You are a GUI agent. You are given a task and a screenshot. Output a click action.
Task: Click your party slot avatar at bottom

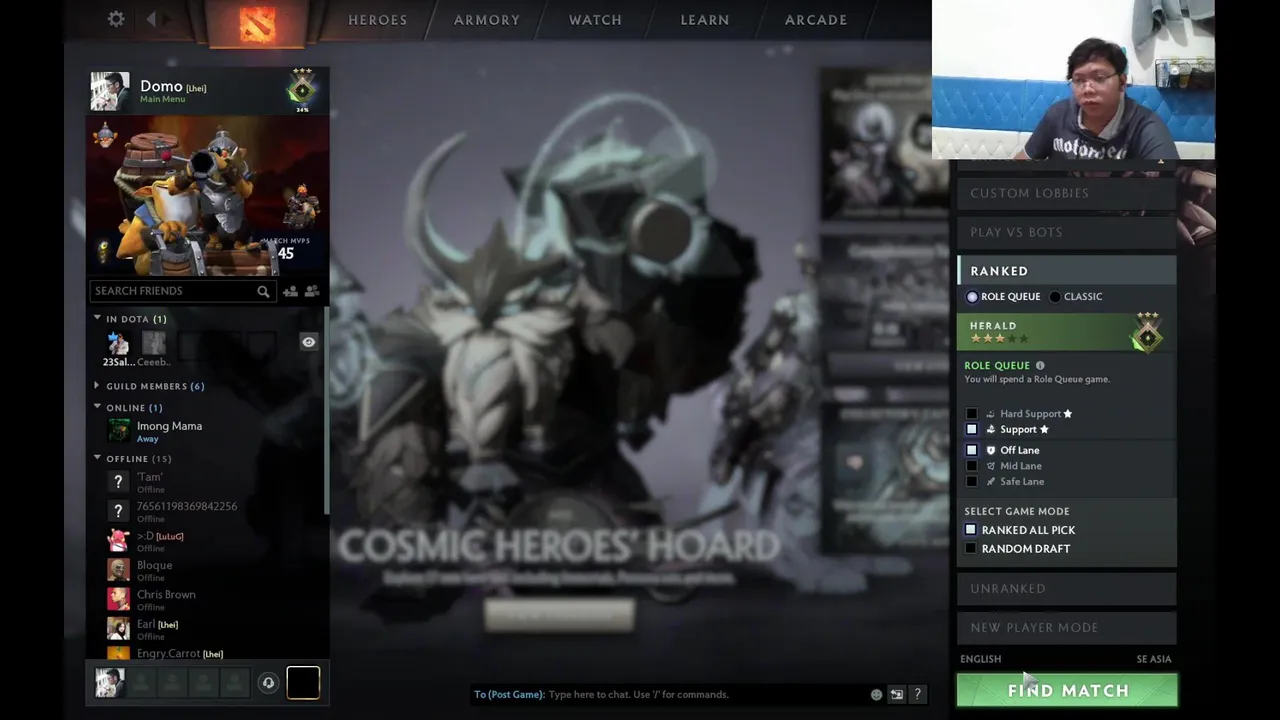pyautogui.click(x=110, y=683)
